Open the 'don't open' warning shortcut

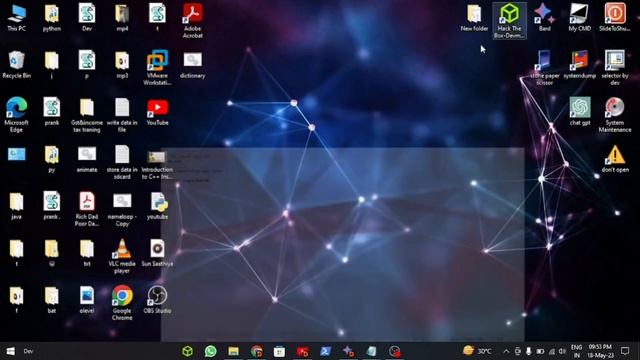click(x=615, y=159)
